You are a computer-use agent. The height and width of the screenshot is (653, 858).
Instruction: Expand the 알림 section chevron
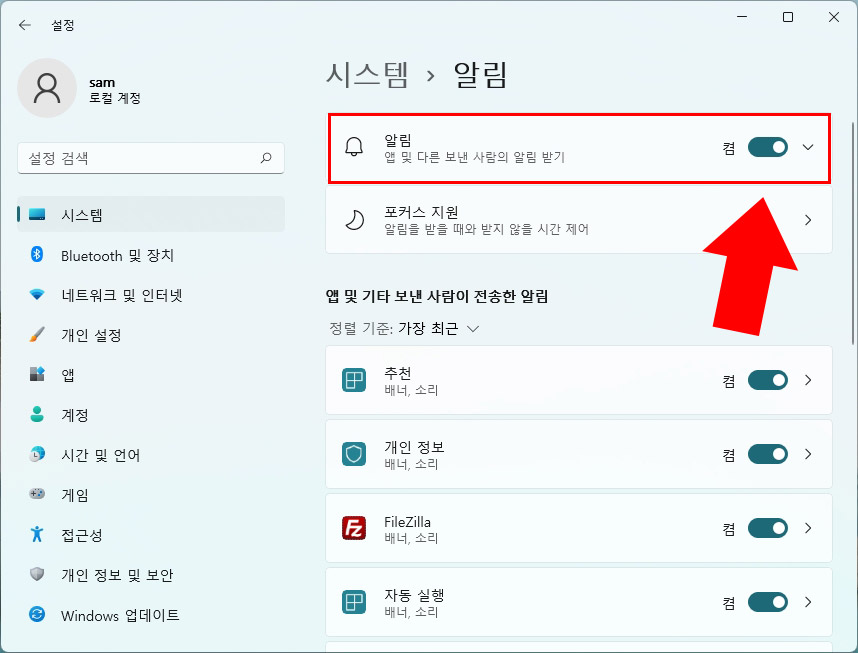pos(808,147)
